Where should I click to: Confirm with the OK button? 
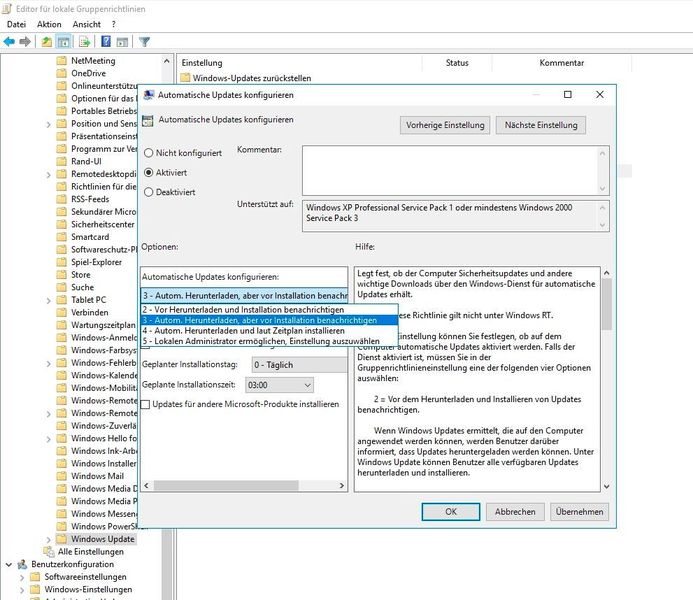pyautogui.click(x=451, y=512)
